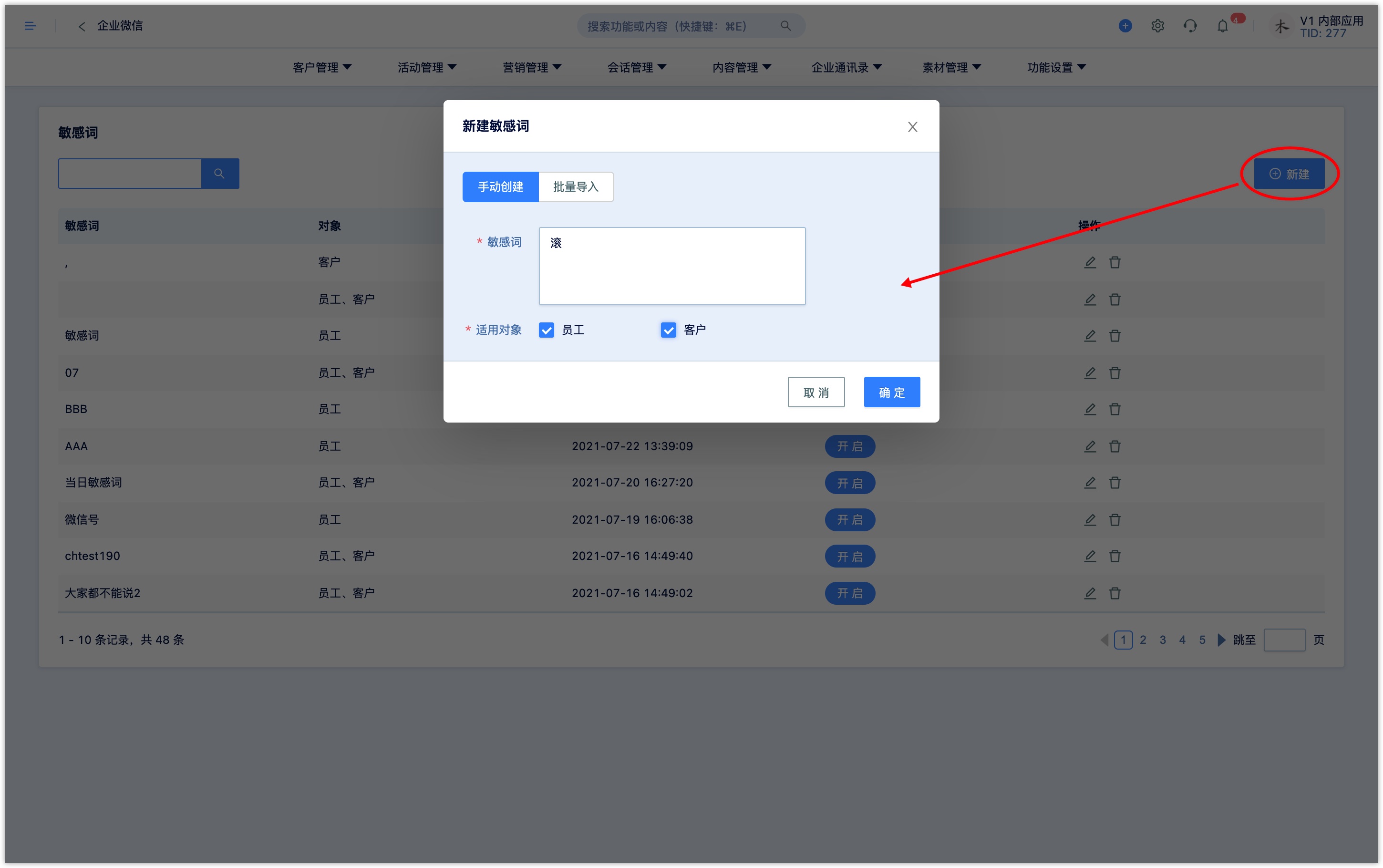Image resolution: width=1383 pixels, height=868 pixels.
Task: Edit the 敏感词 row entry
Action: 1090,336
